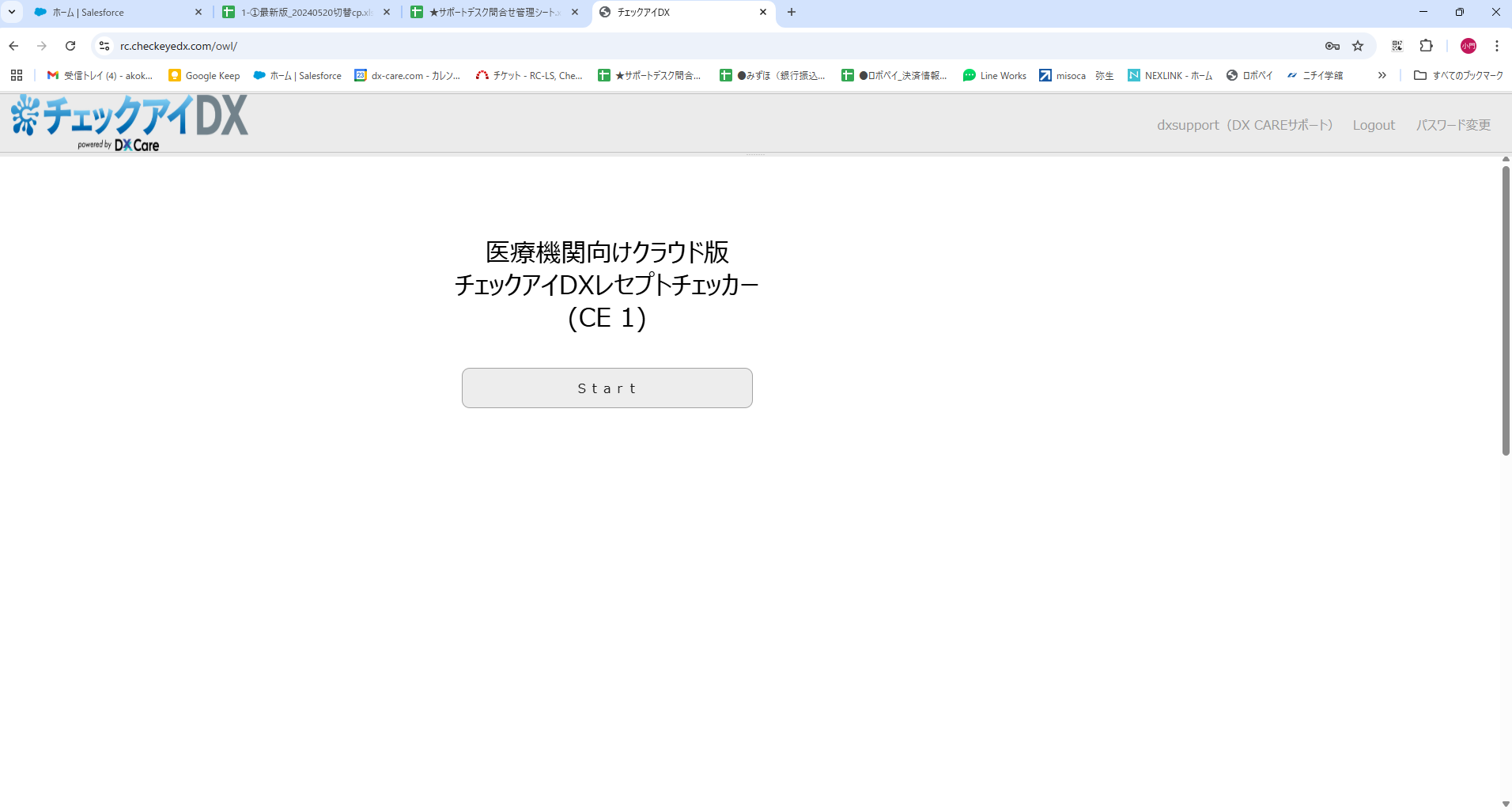Close the ホーム | Salesforce tab
Screen dimensions: 1512x810
(198, 13)
